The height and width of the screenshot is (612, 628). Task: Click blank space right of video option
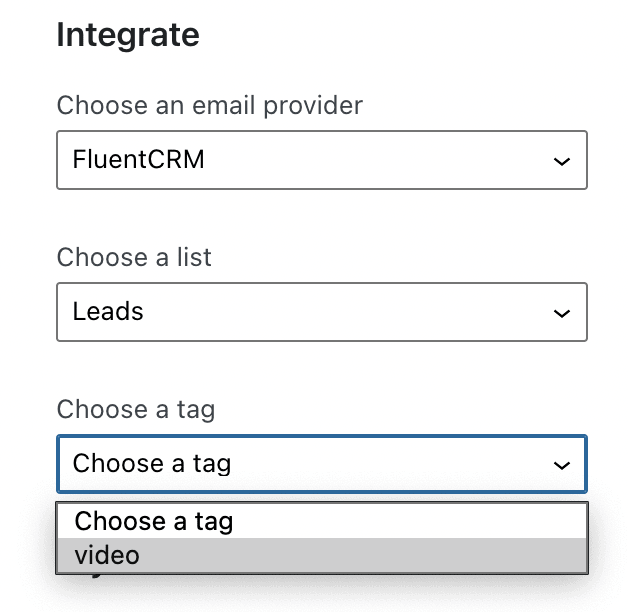[360, 556]
